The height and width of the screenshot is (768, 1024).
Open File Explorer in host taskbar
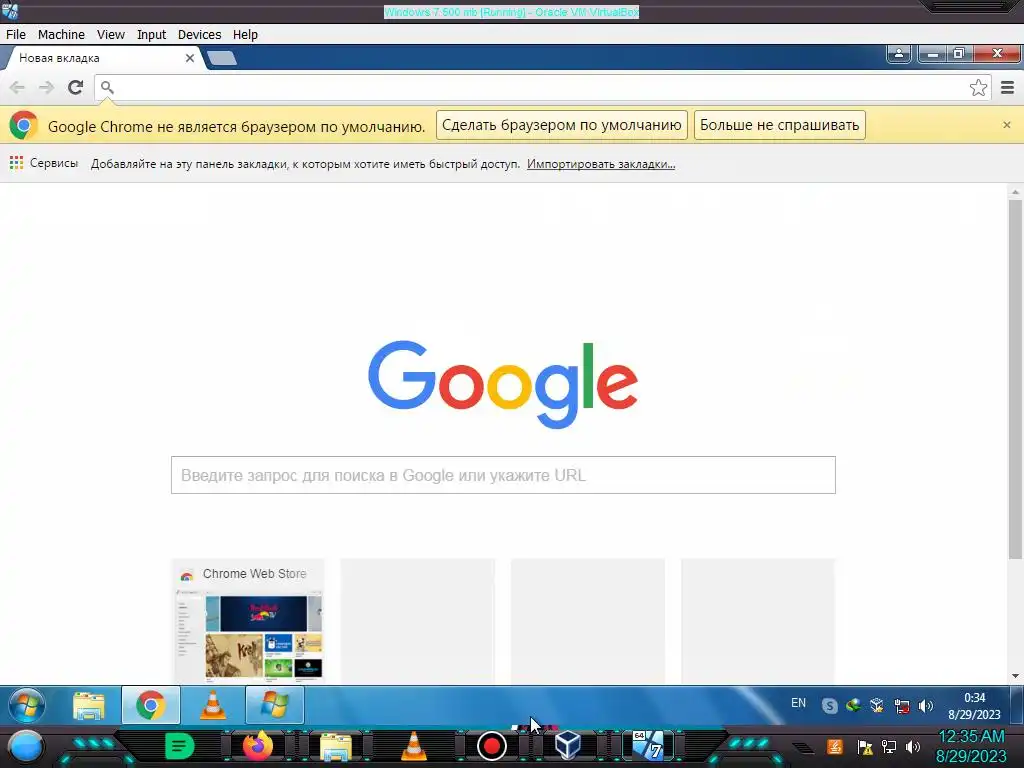(x=336, y=747)
